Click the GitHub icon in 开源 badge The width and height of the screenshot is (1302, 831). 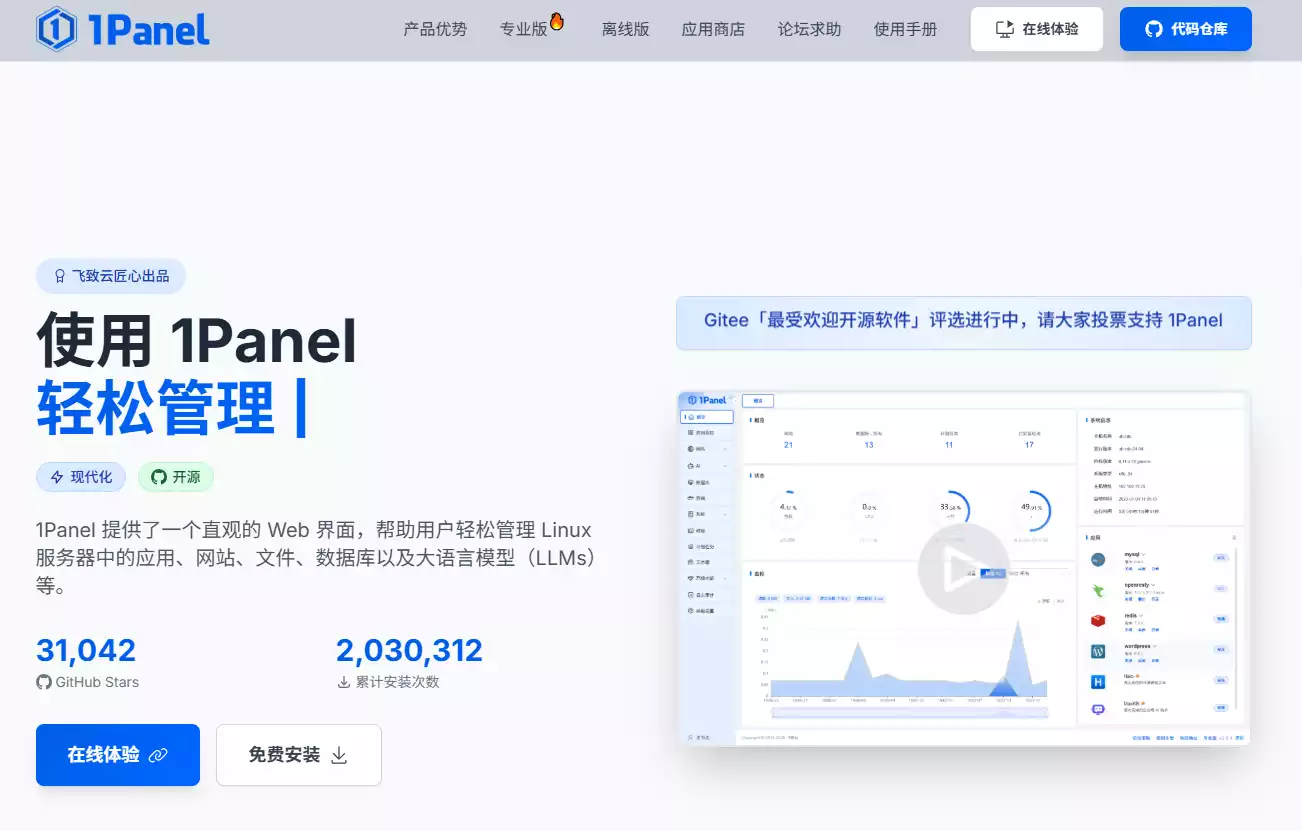pyautogui.click(x=157, y=477)
